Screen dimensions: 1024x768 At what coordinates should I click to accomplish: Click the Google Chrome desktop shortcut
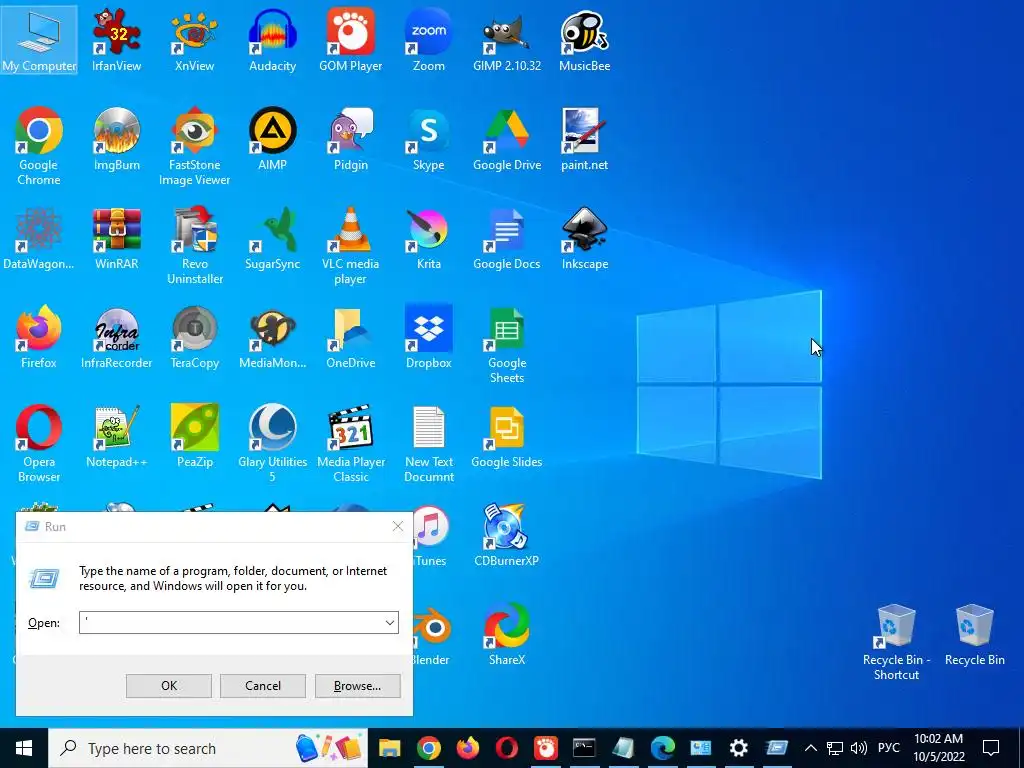(x=39, y=145)
